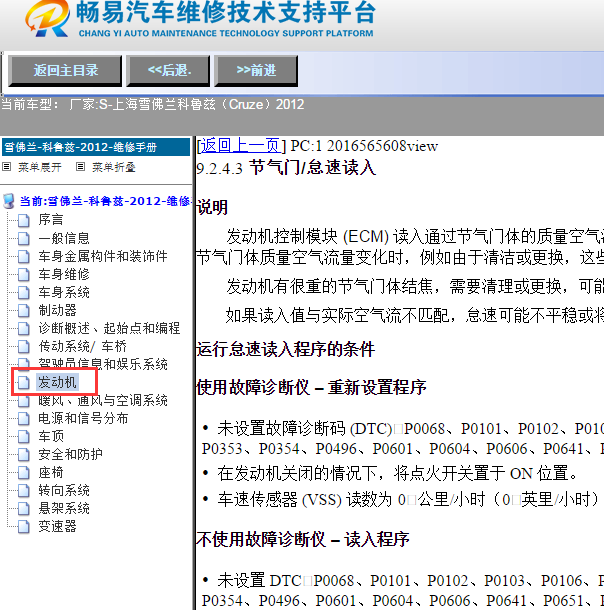Click the page icon next to 序言
The image size is (604, 610).
click(24, 220)
